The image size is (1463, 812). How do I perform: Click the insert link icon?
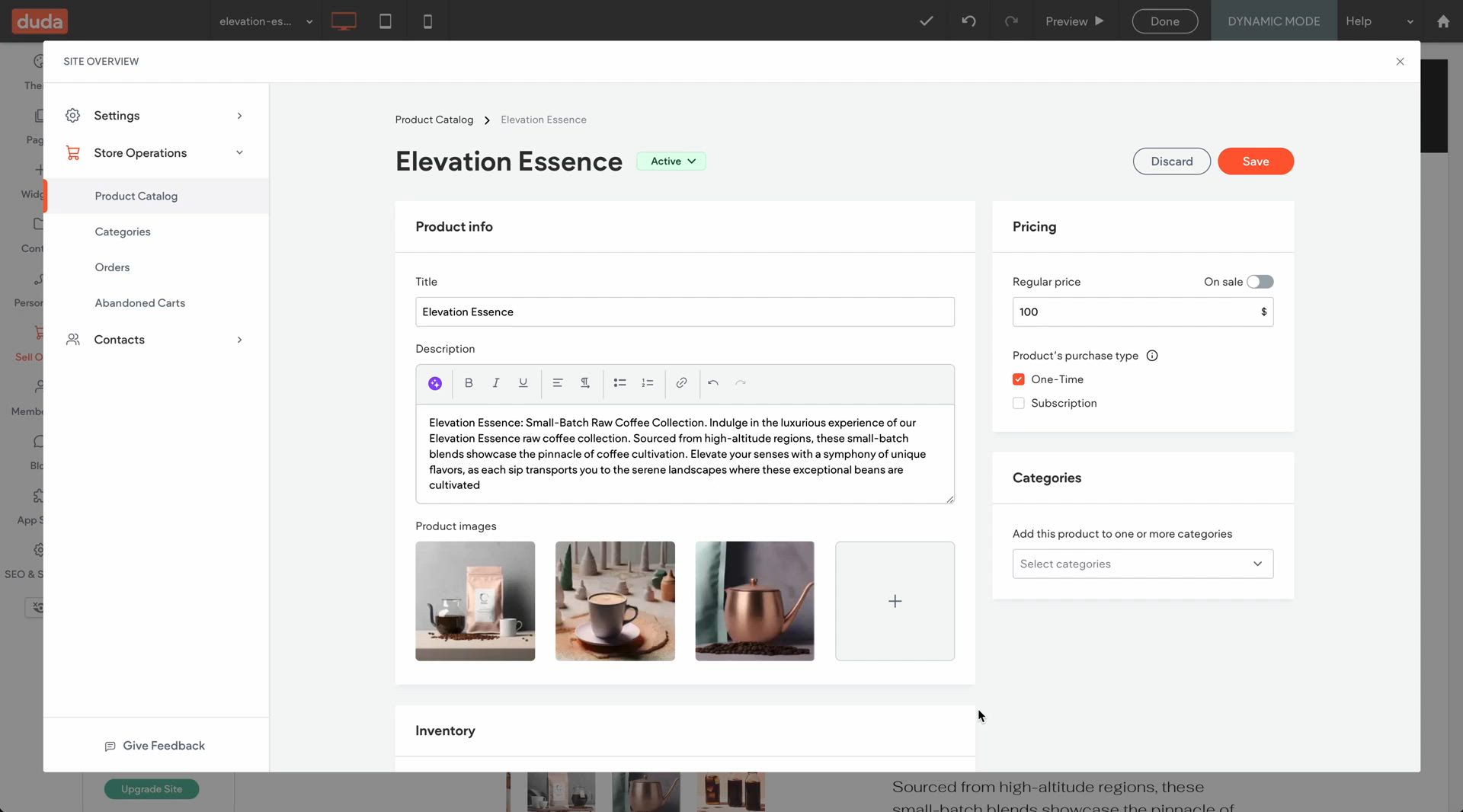pos(681,383)
